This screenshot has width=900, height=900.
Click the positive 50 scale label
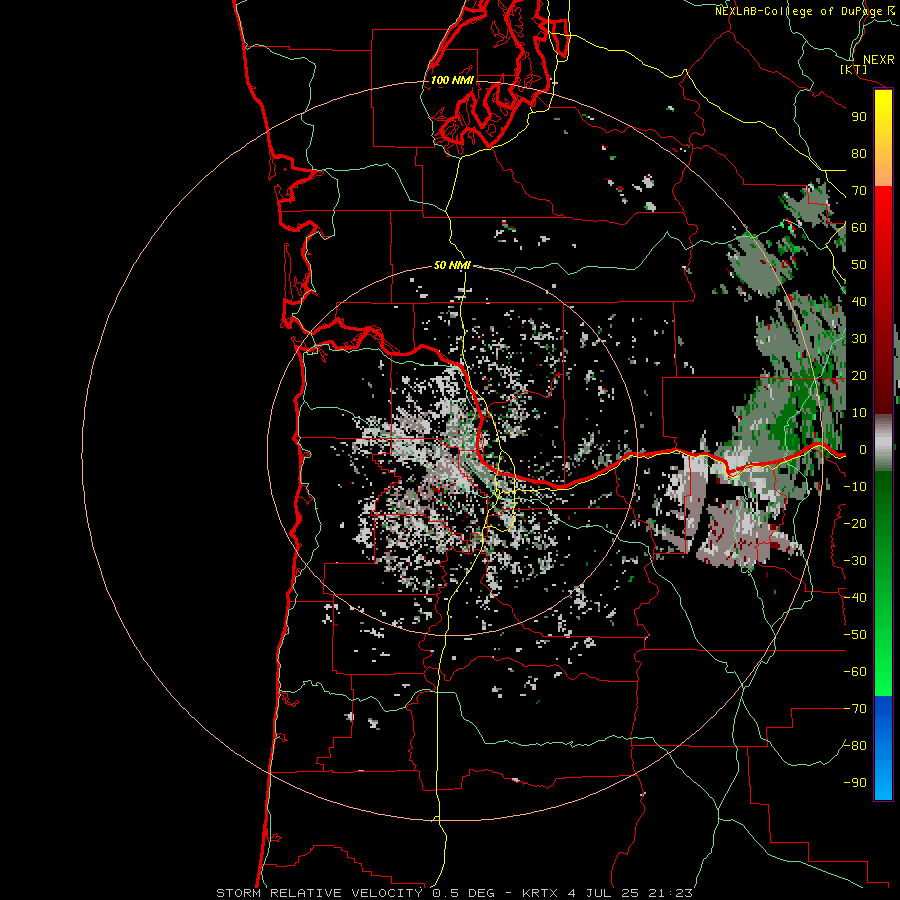pyautogui.click(x=859, y=265)
